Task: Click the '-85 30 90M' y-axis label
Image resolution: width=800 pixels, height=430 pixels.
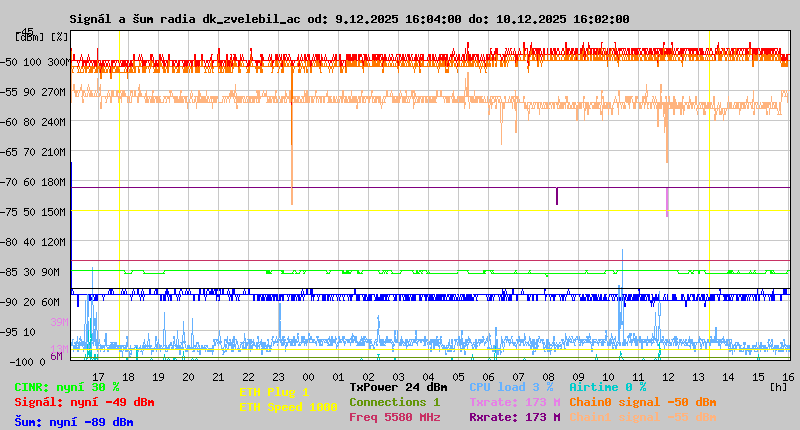Action: [x=30, y=272]
